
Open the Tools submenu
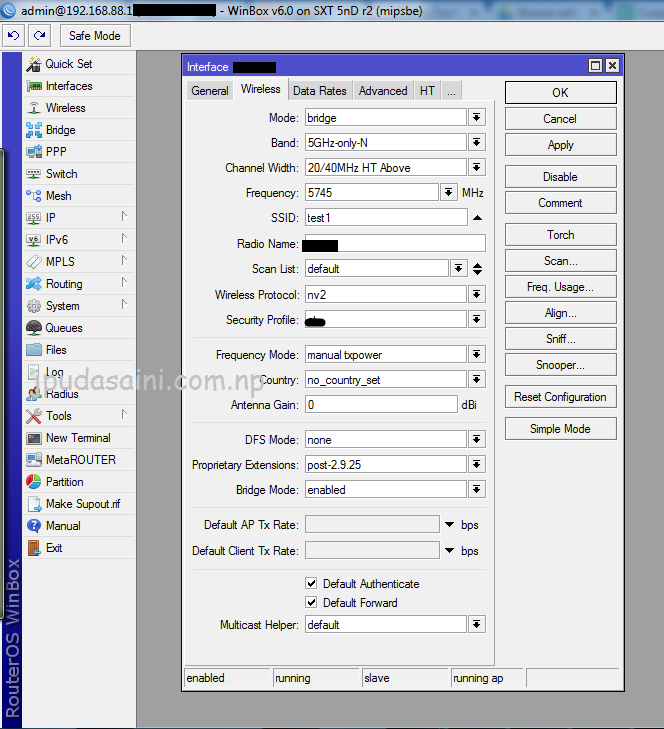point(79,416)
